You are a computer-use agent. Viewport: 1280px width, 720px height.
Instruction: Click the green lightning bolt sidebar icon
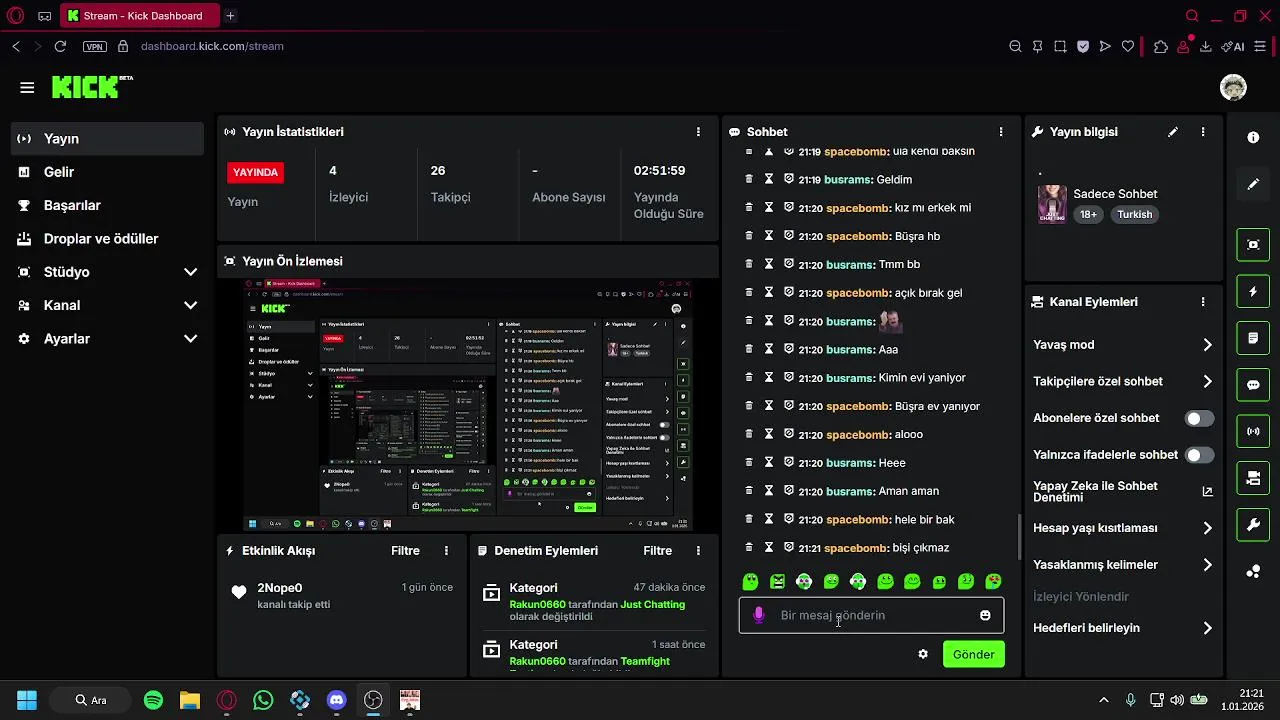pos(1253,292)
